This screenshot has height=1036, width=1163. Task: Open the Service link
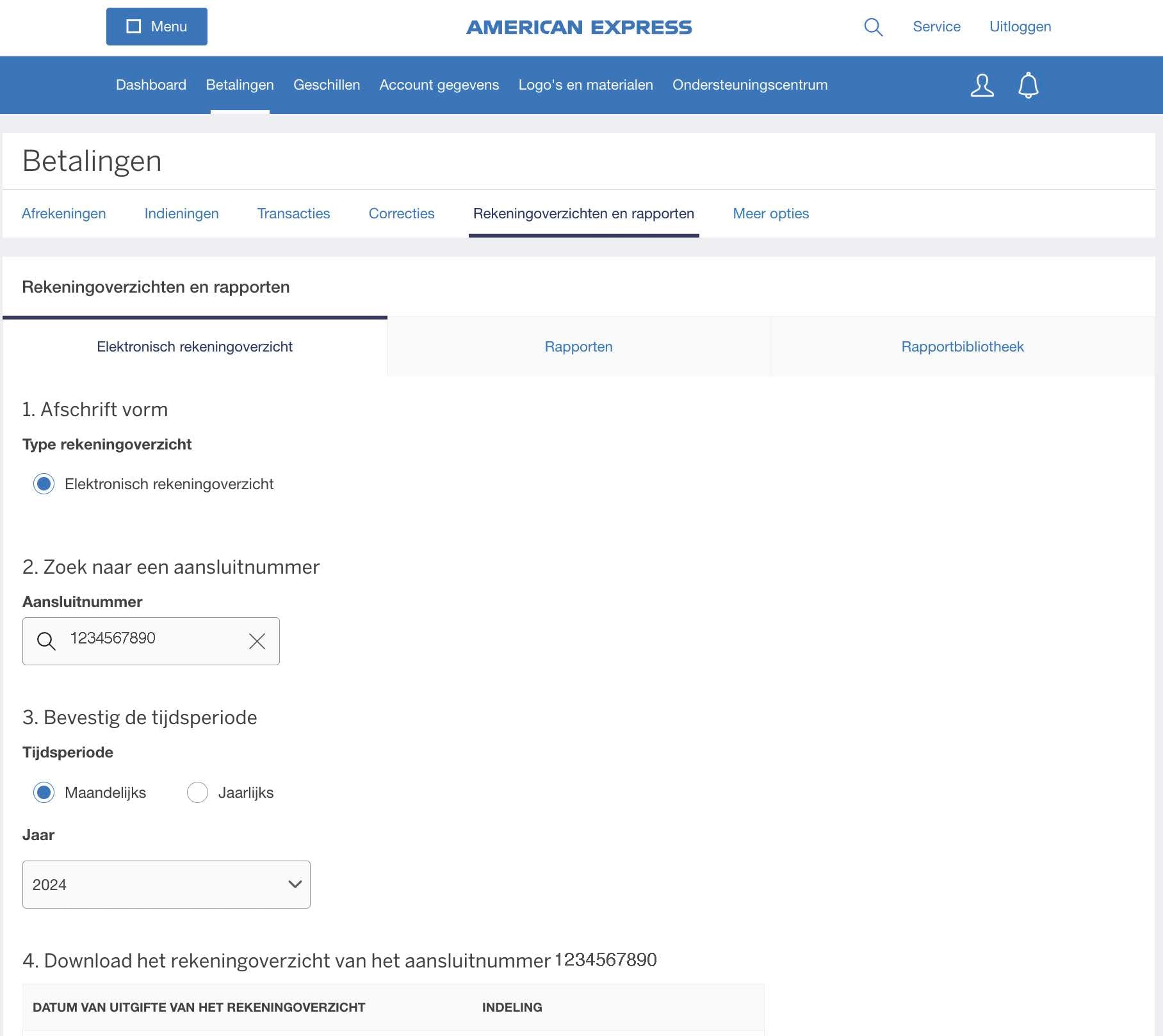point(936,27)
